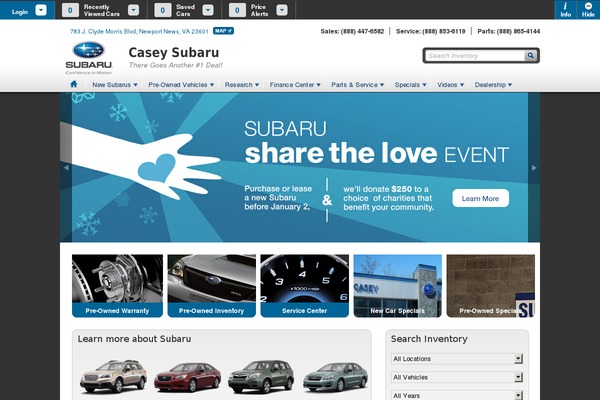The image size is (600, 400).
Task: Open the Dealership menu
Action: point(493,85)
